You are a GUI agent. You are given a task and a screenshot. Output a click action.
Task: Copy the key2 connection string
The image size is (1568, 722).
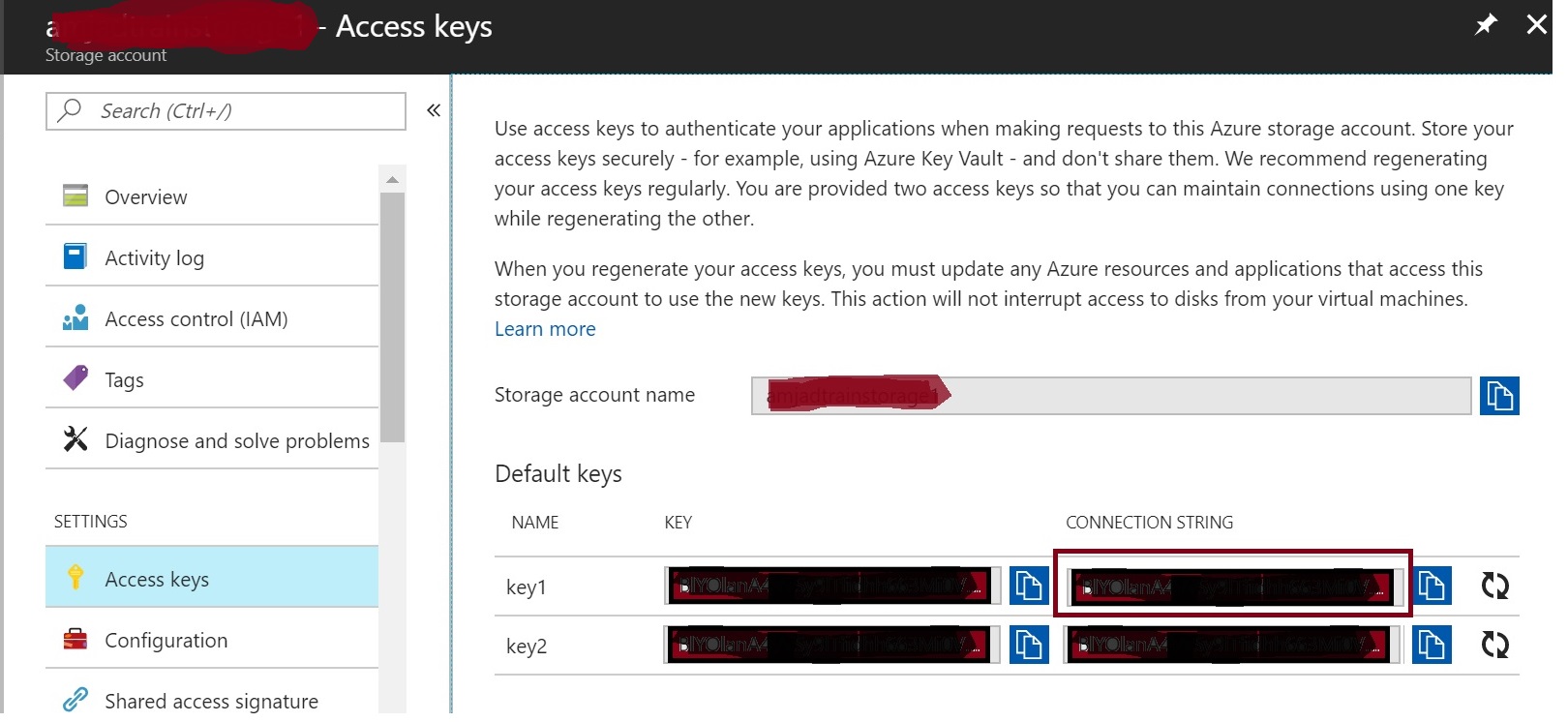click(x=1432, y=645)
